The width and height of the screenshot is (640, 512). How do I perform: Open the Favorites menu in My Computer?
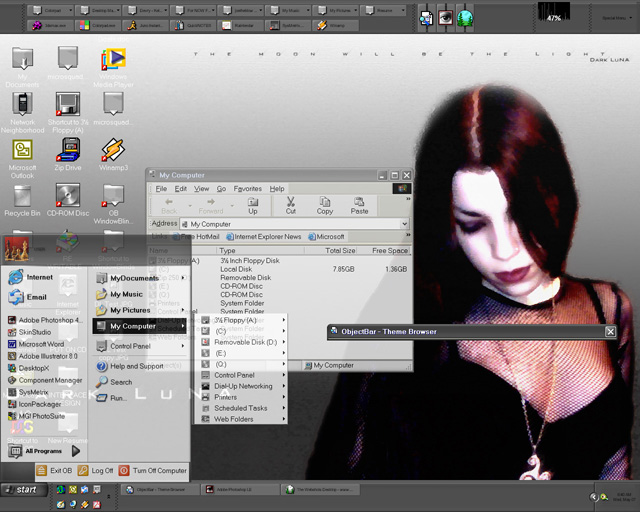coord(247,189)
